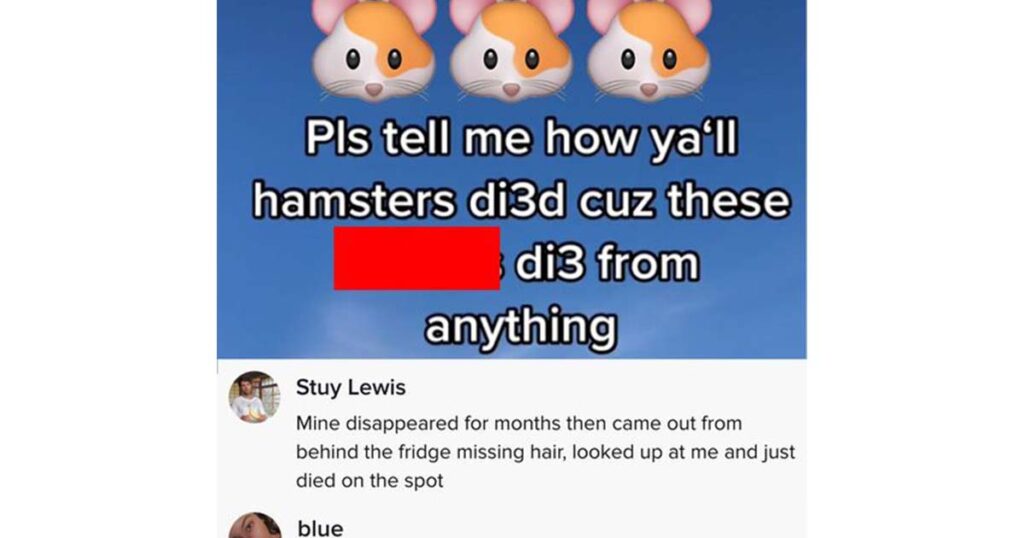The image size is (1024, 538).
Task: Click the nose of the middle hamster emoji
Action: click(511, 89)
